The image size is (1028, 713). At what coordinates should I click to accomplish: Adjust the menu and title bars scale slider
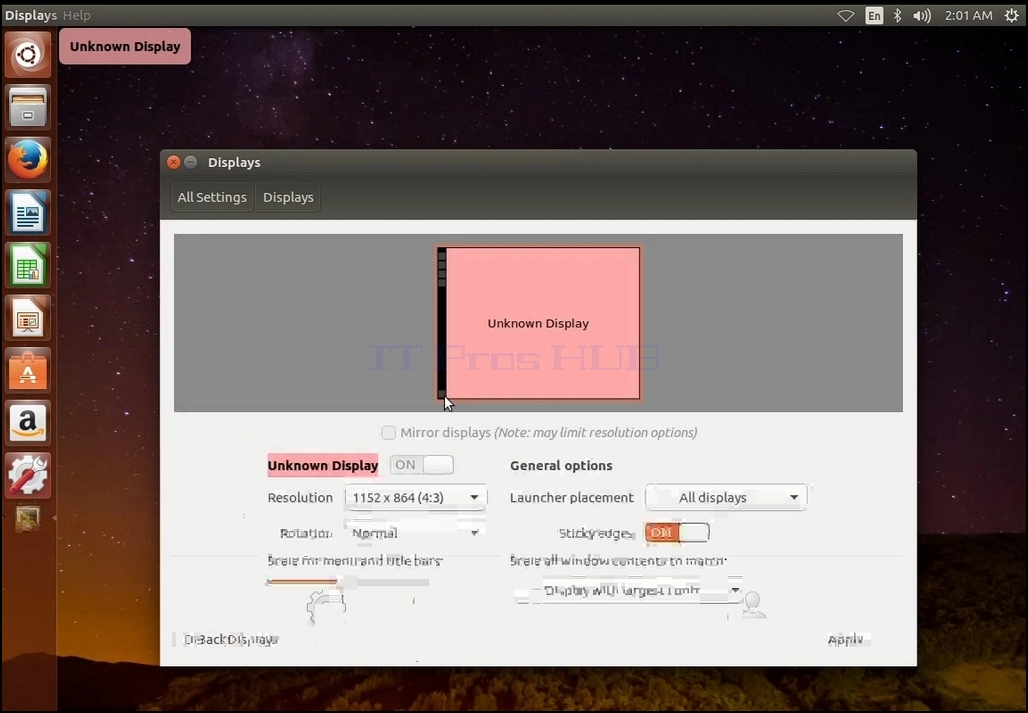347,582
